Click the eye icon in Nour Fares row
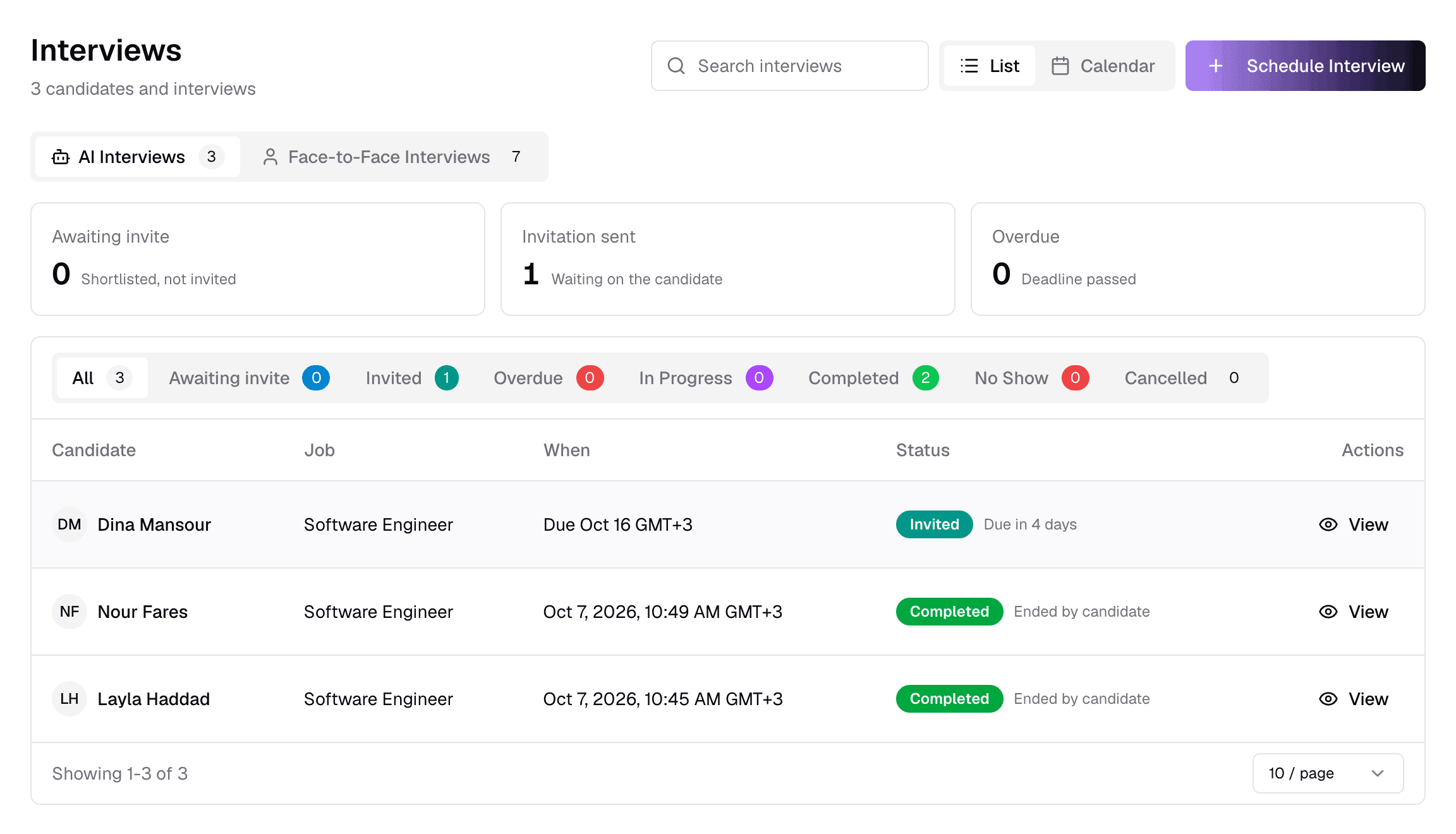This screenshot has height=834, width=1456. click(x=1328, y=612)
